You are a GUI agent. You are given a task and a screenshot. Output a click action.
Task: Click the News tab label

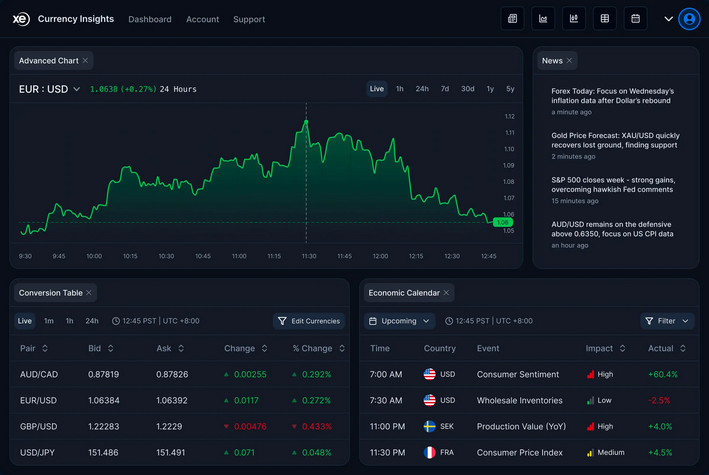pyautogui.click(x=552, y=61)
